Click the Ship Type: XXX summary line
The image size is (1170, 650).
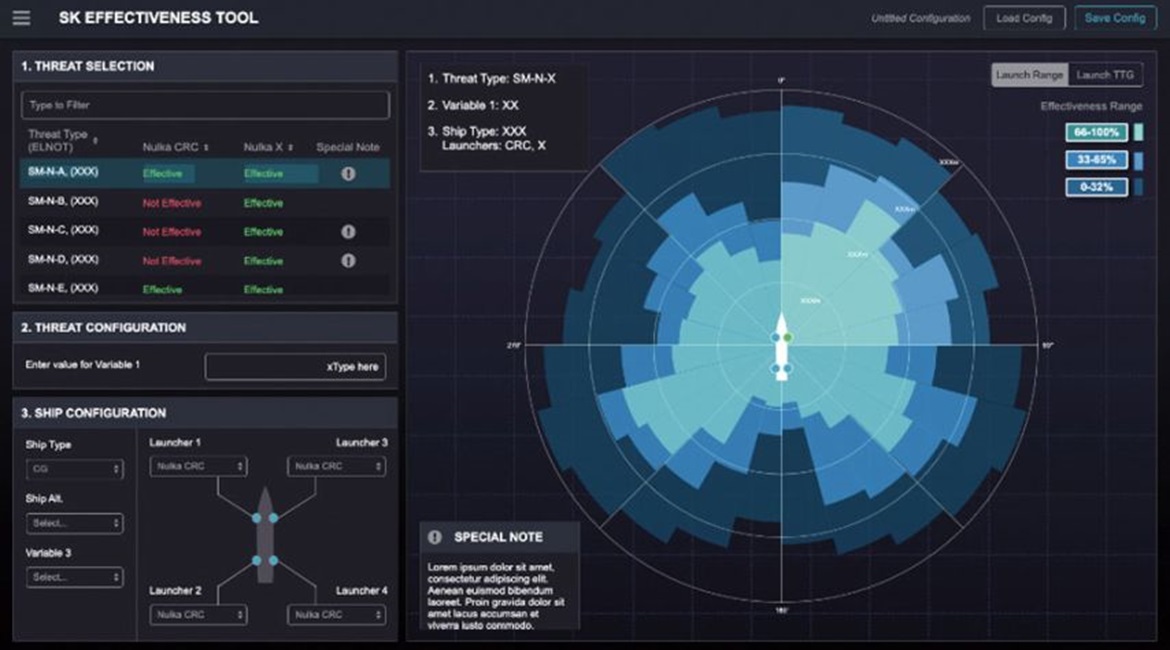[478, 131]
